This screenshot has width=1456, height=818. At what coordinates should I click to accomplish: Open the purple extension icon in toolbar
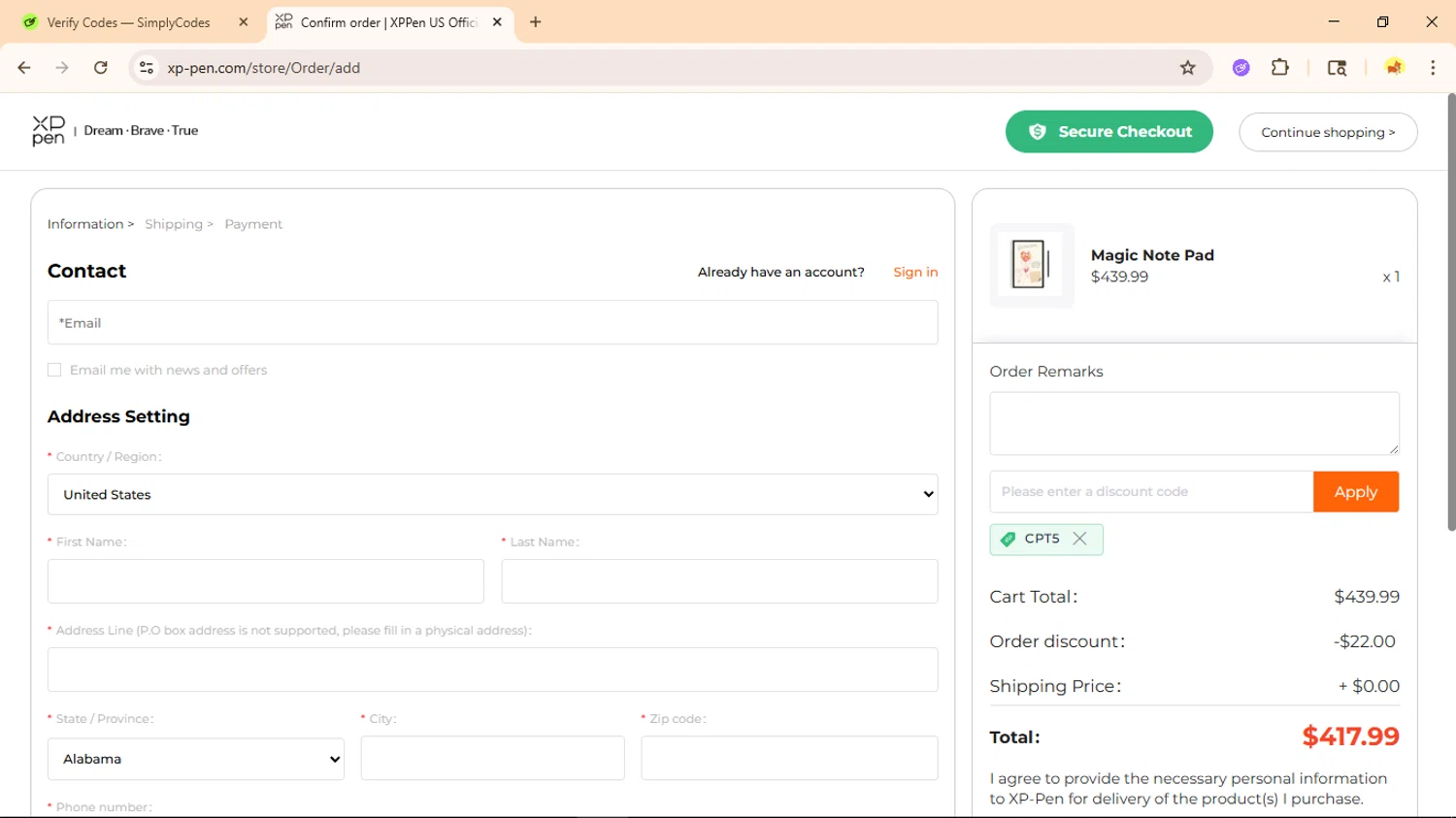coord(1241,68)
